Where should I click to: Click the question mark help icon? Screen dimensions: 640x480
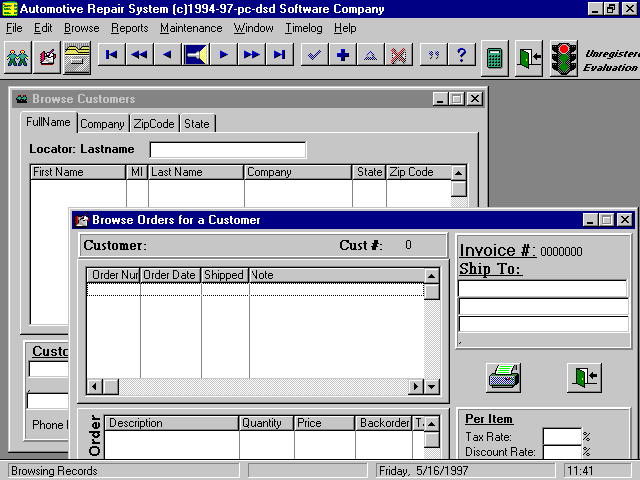[461, 55]
